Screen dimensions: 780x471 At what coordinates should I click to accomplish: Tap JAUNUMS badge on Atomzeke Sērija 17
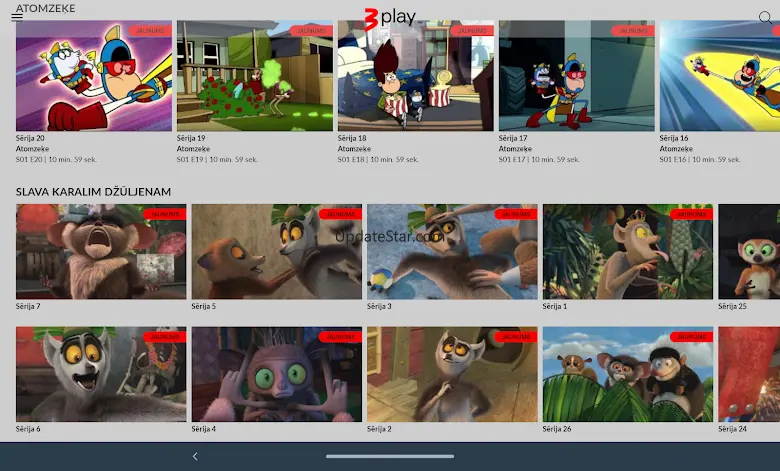633,31
